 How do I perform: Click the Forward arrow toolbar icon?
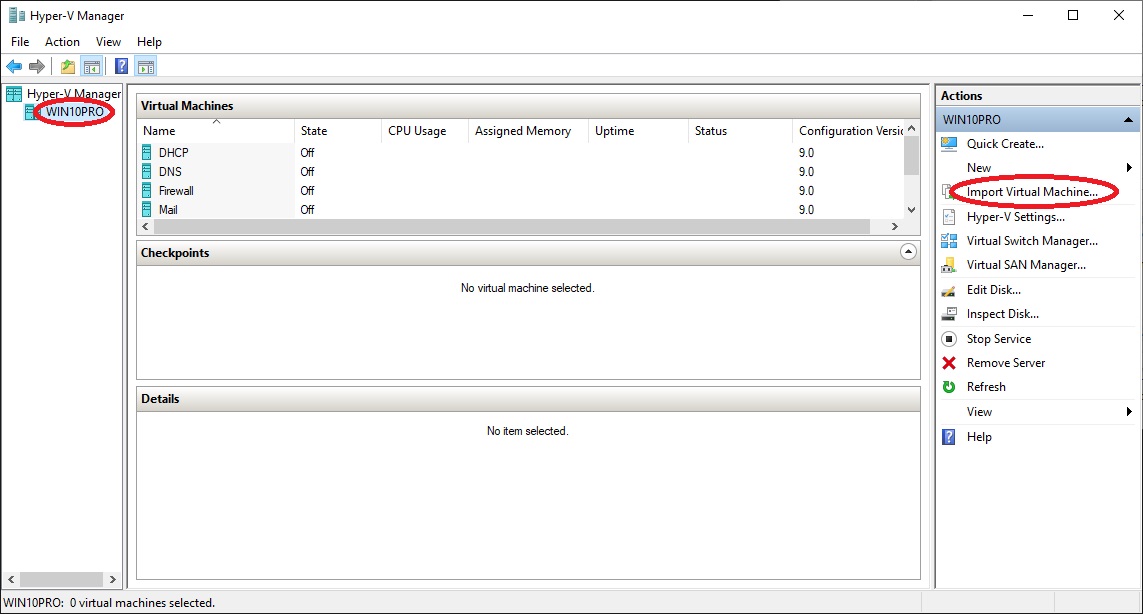point(36,67)
